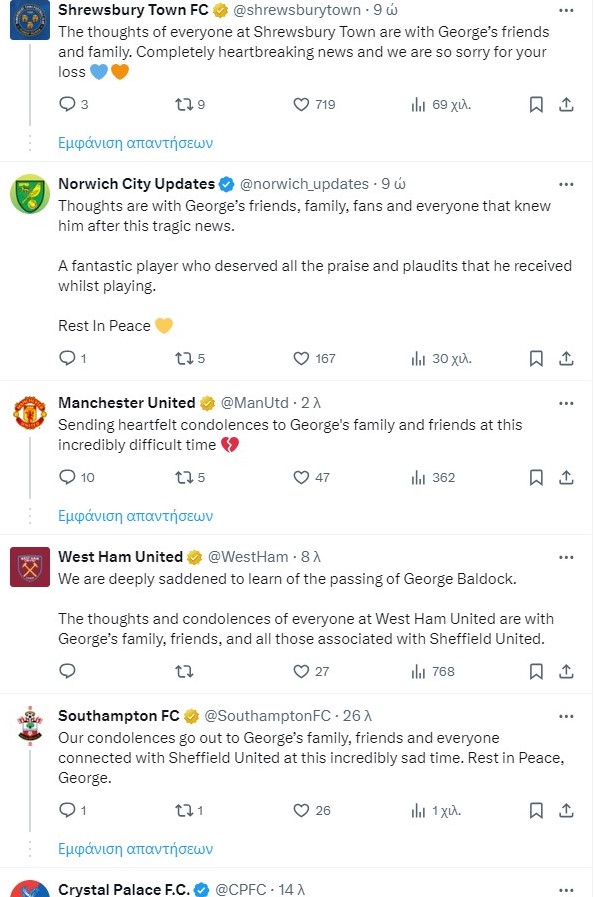Bookmark the Norwich City Updates tweet
The image size is (595, 897).
click(x=536, y=359)
